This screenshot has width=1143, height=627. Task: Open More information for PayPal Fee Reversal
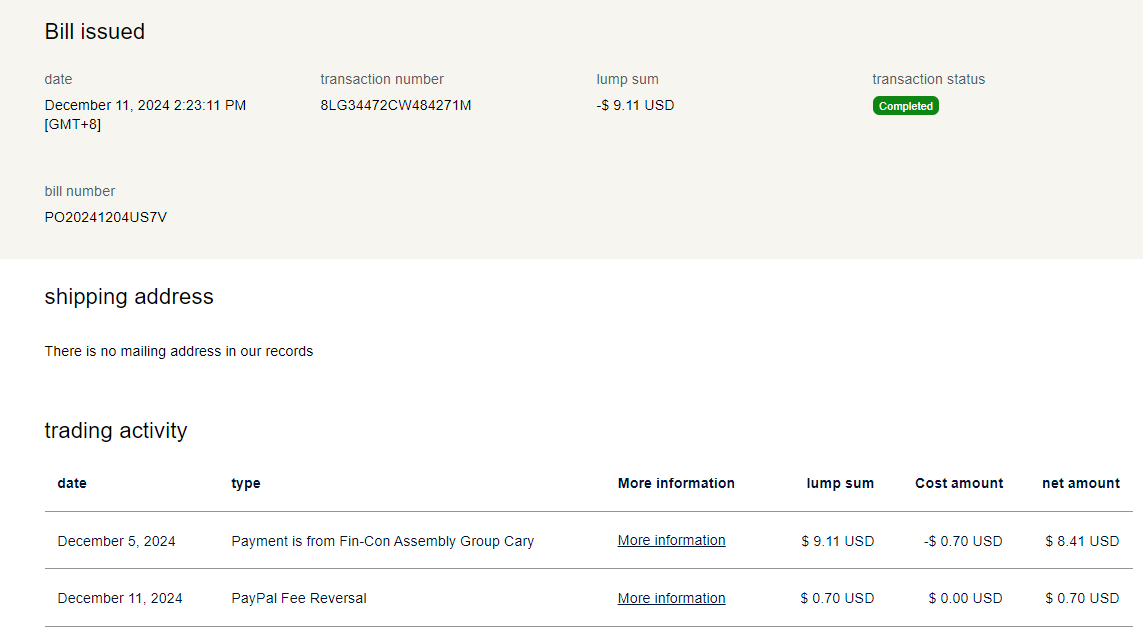(671, 598)
